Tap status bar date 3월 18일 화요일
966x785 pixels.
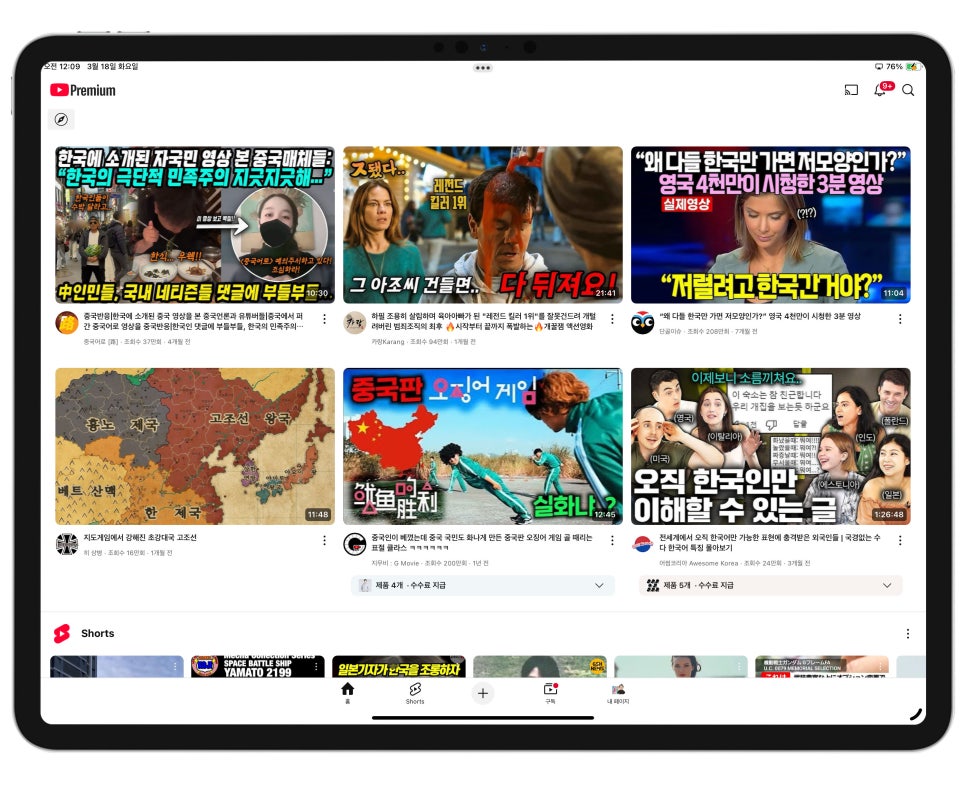click(x=112, y=67)
